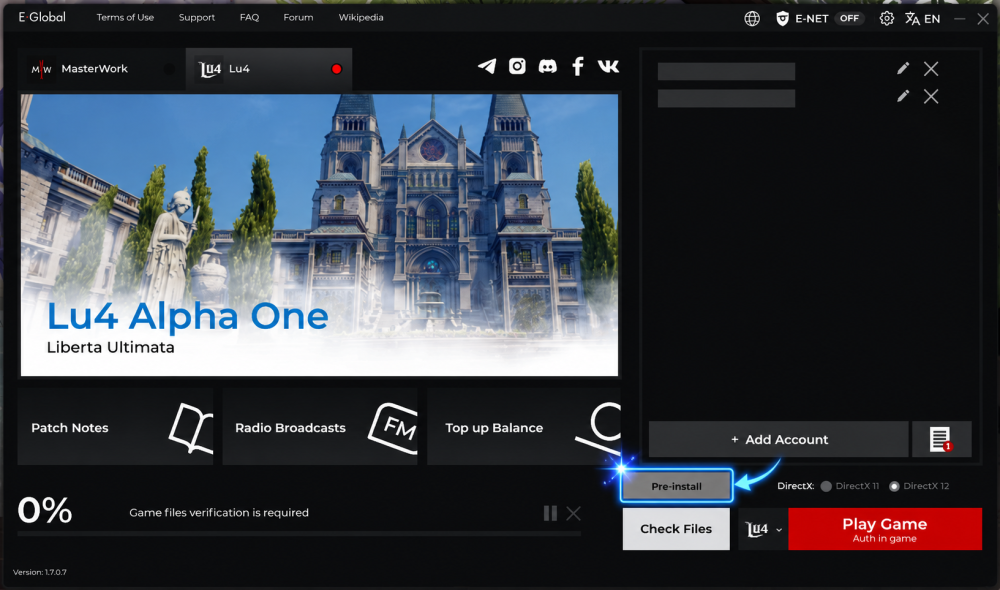Edit the second account with pencil icon
The width and height of the screenshot is (1000, 590).
[903, 96]
